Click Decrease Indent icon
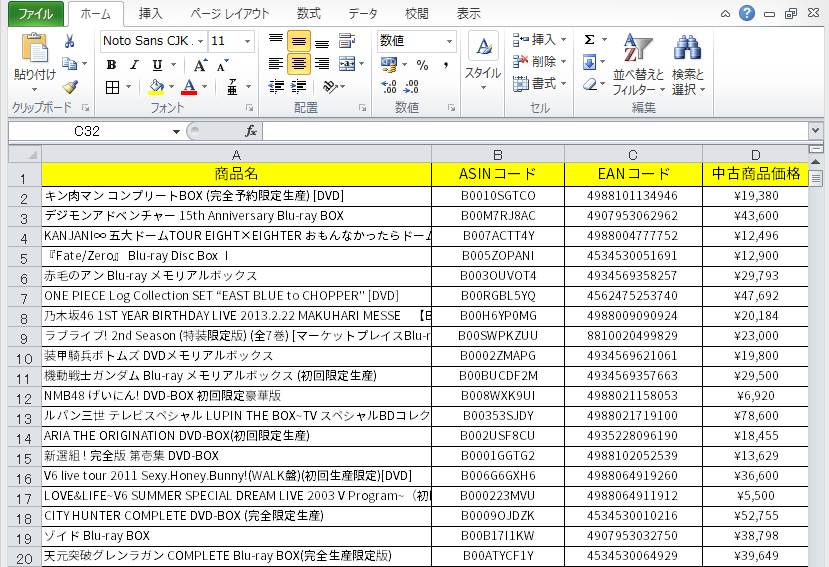This screenshot has height=567, width=829. (x=276, y=86)
